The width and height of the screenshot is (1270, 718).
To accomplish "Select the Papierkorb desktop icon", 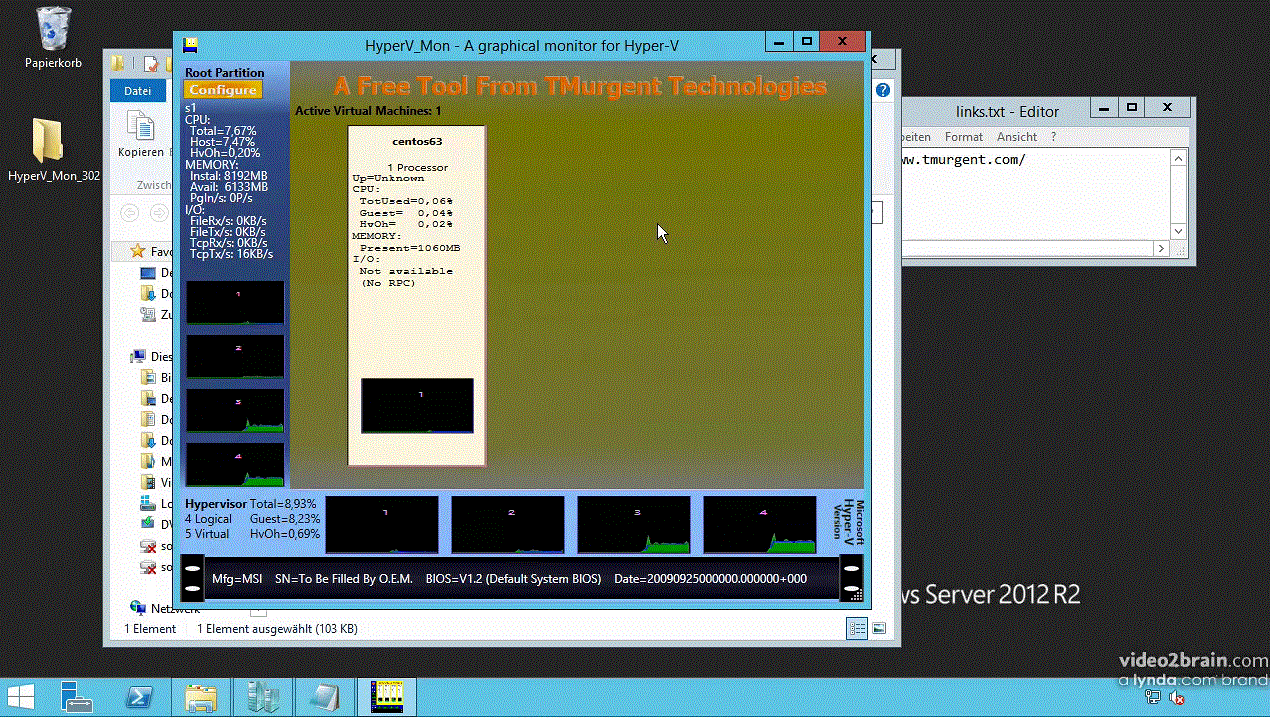I will (54, 38).
